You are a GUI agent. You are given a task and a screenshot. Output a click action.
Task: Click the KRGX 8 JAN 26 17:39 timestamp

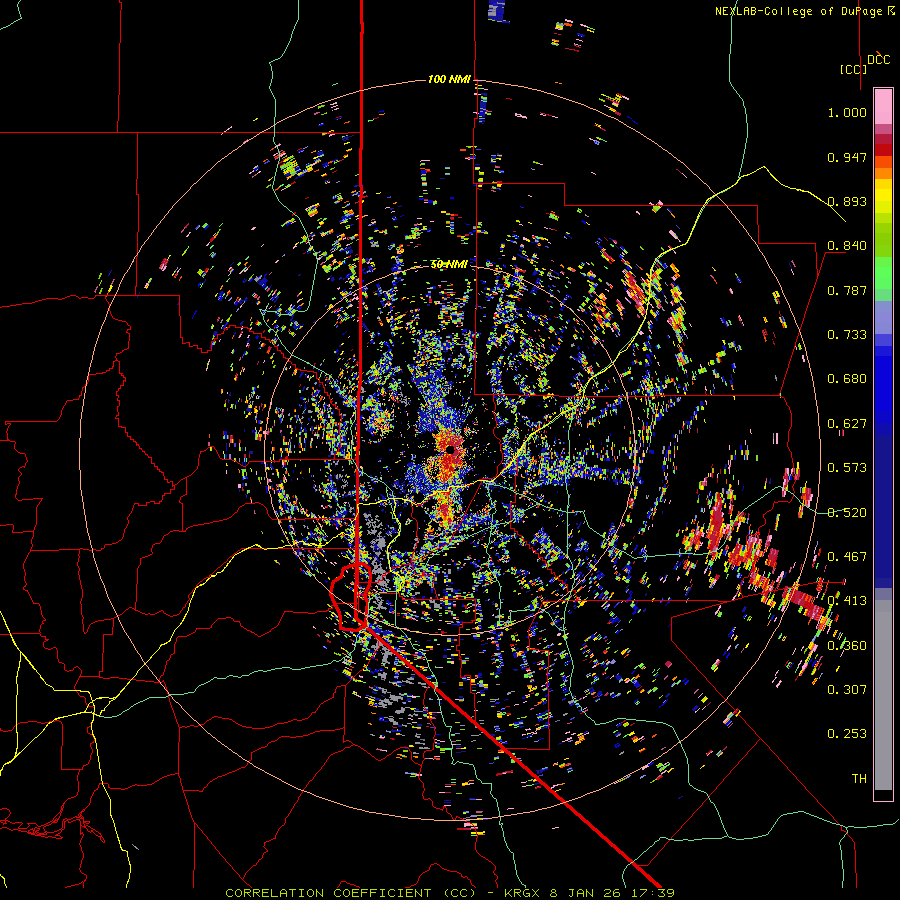(589, 893)
